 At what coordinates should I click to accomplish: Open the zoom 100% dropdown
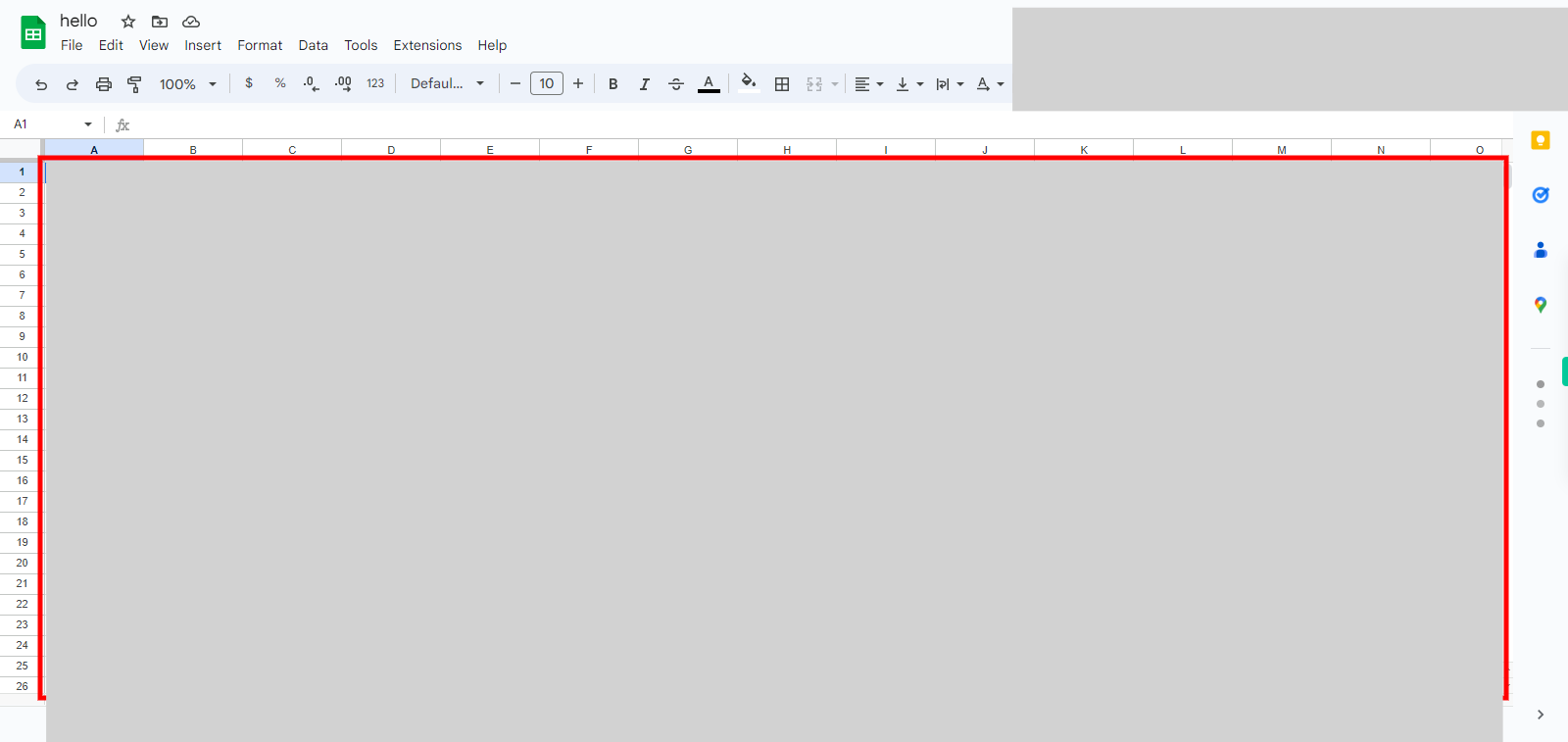pyautogui.click(x=188, y=84)
